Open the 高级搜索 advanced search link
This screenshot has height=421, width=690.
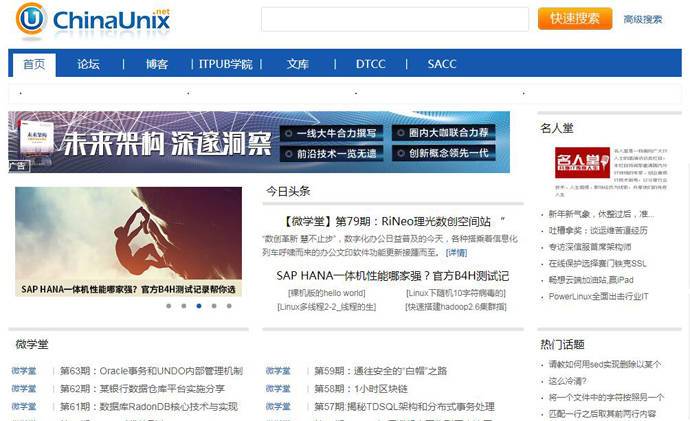(642, 19)
